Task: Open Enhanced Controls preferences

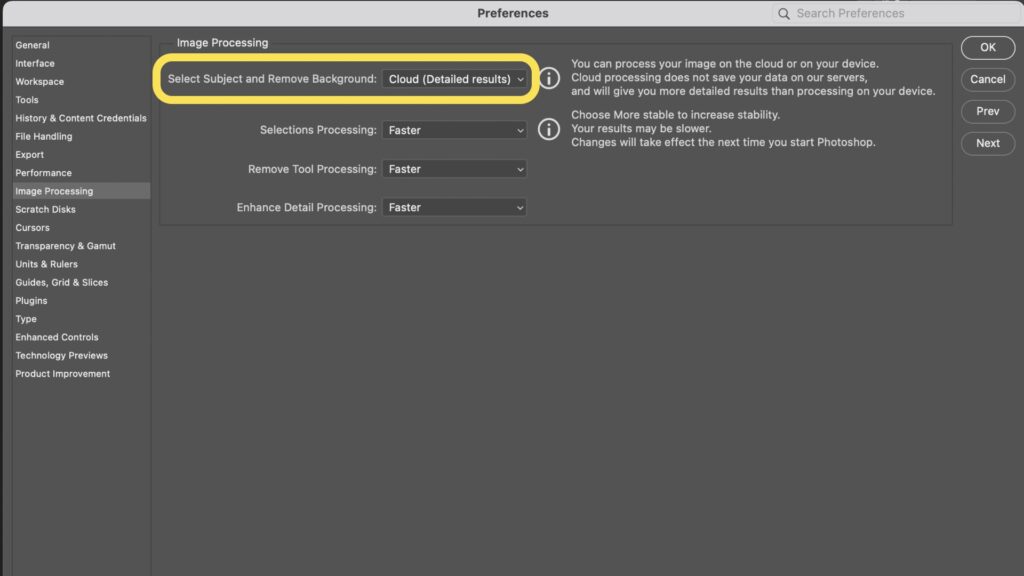Action: (x=57, y=338)
